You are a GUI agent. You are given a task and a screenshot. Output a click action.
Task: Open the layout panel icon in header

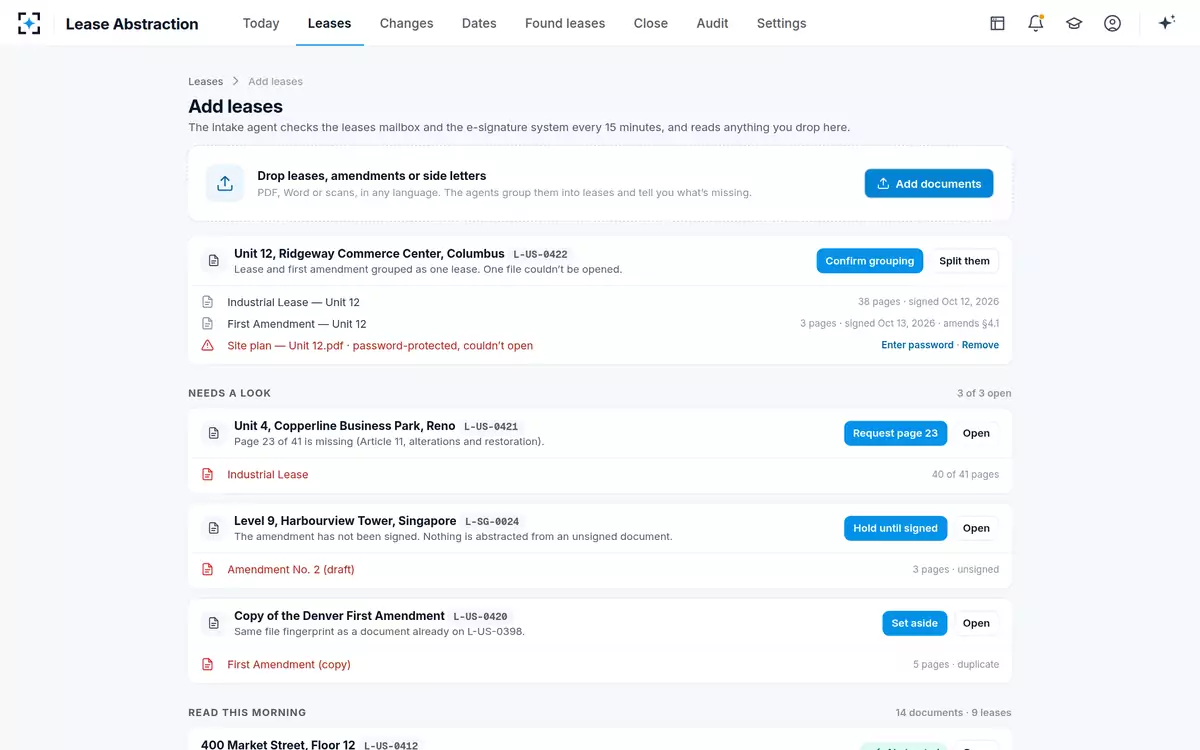[x=997, y=23]
